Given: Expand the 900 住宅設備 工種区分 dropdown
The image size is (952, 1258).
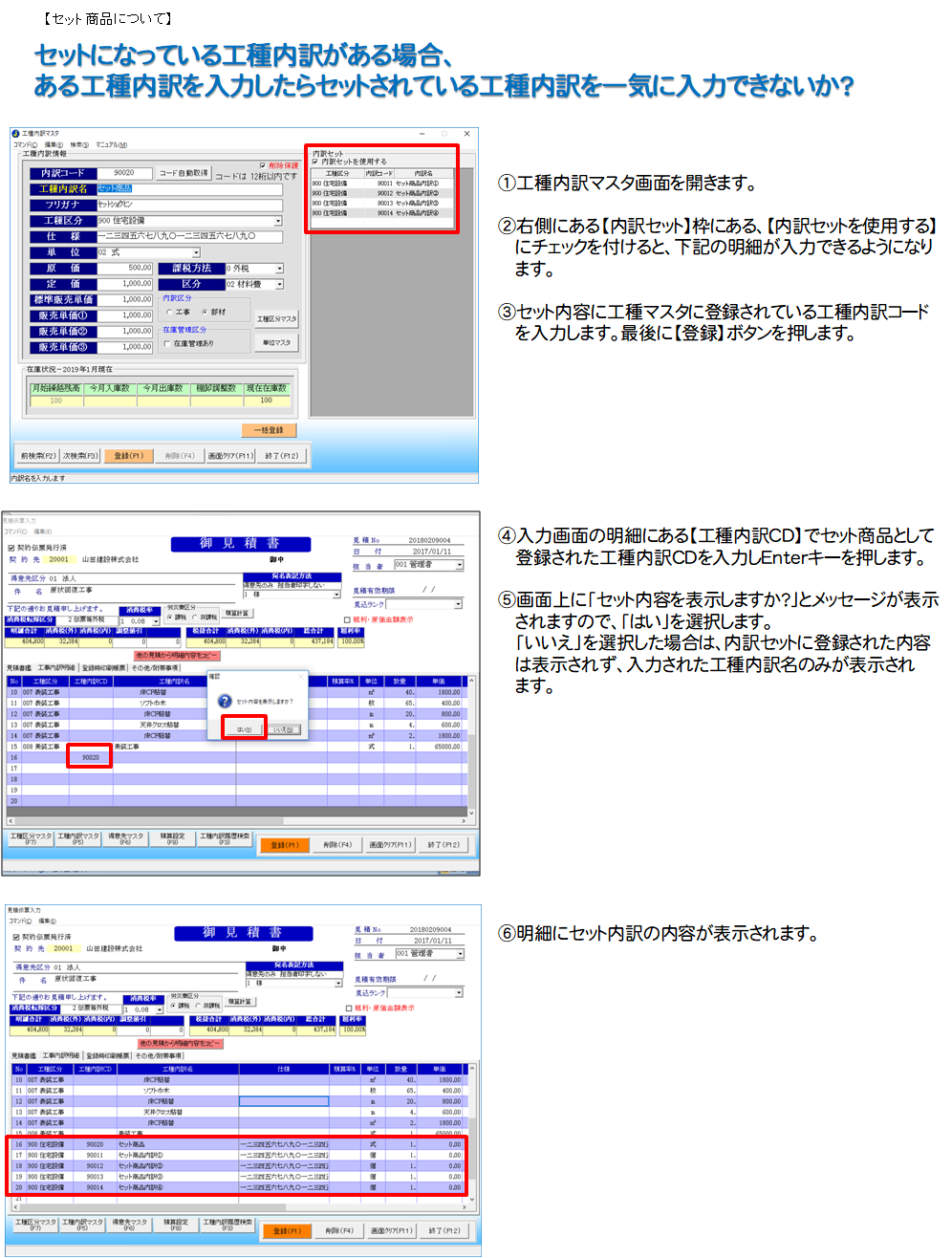Looking at the screenshot, I should click(x=278, y=221).
